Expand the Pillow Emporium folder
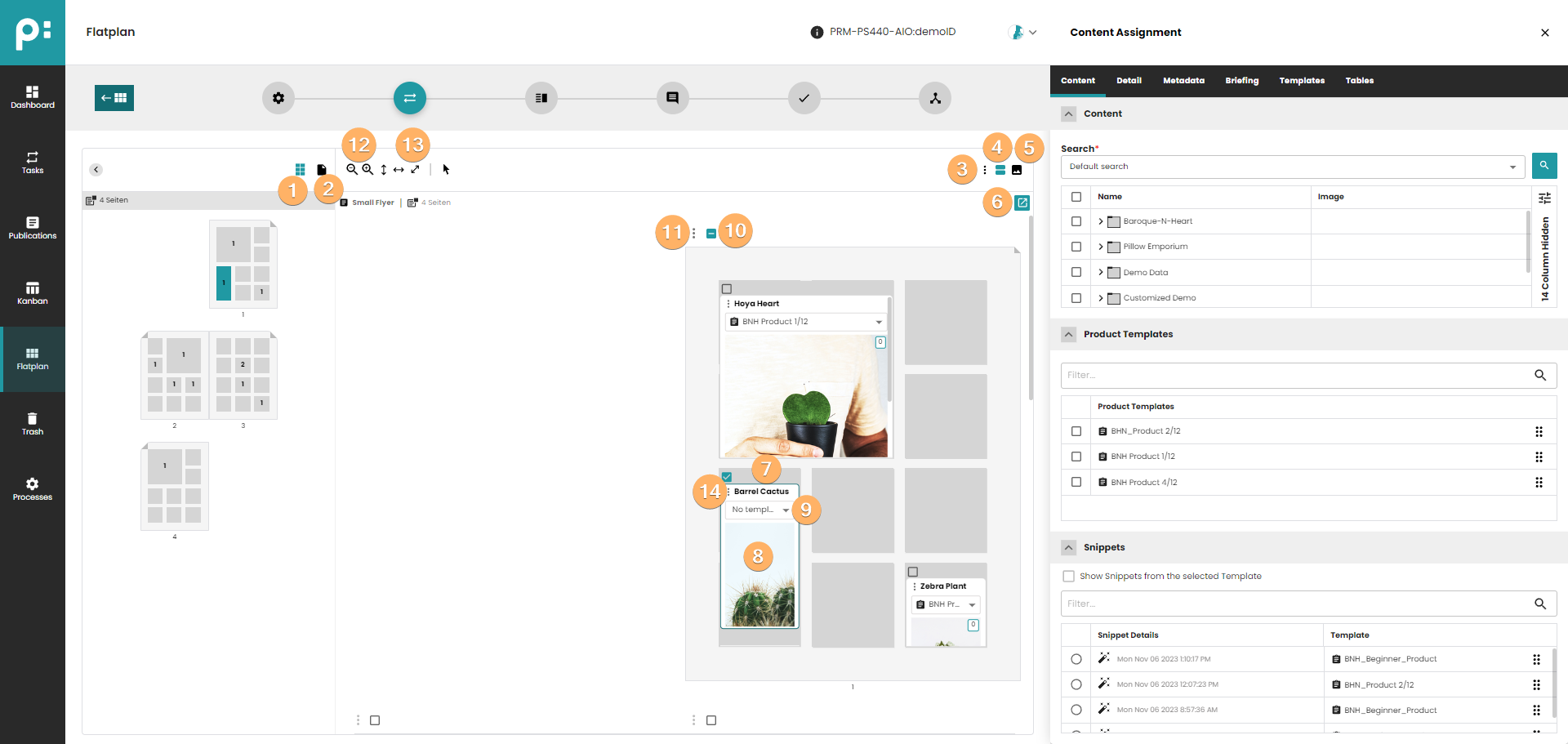Viewport: 1568px width, 744px height. pyautogui.click(x=1101, y=247)
